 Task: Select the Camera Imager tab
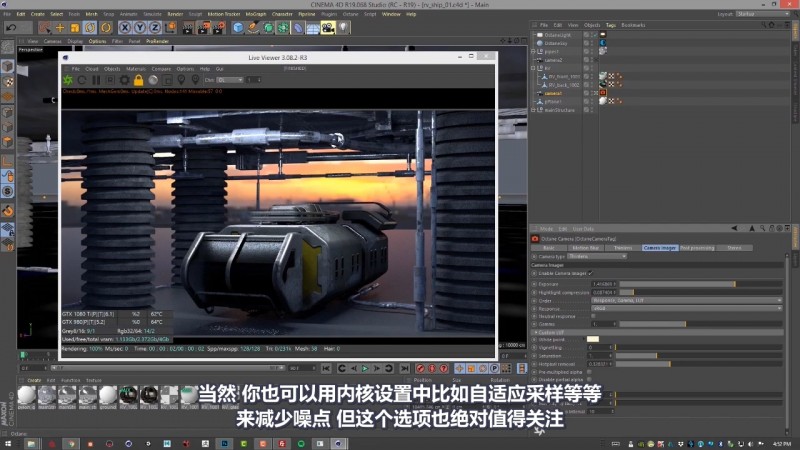(660, 248)
